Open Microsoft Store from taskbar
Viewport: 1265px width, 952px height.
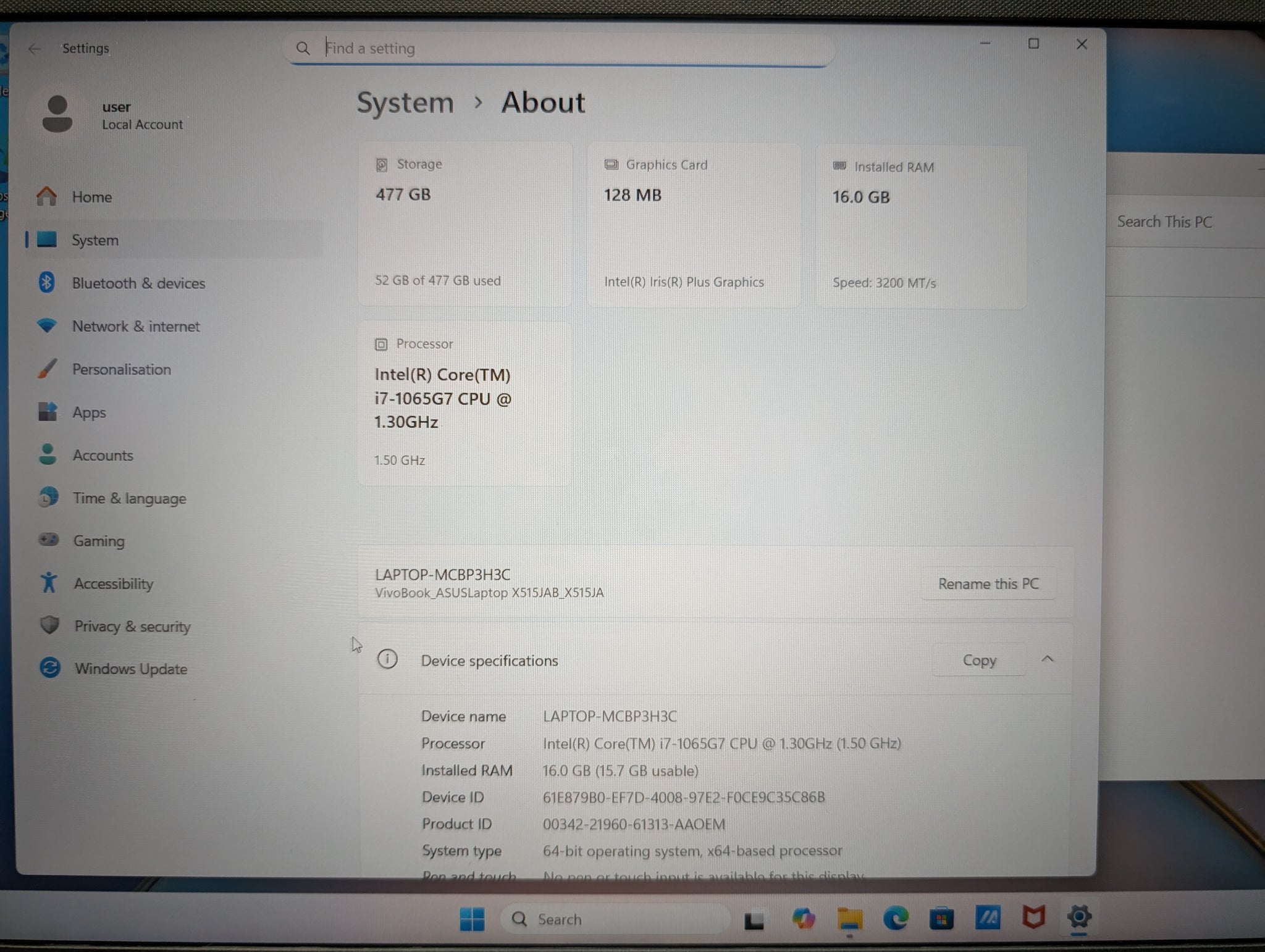click(x=941, y=919)
